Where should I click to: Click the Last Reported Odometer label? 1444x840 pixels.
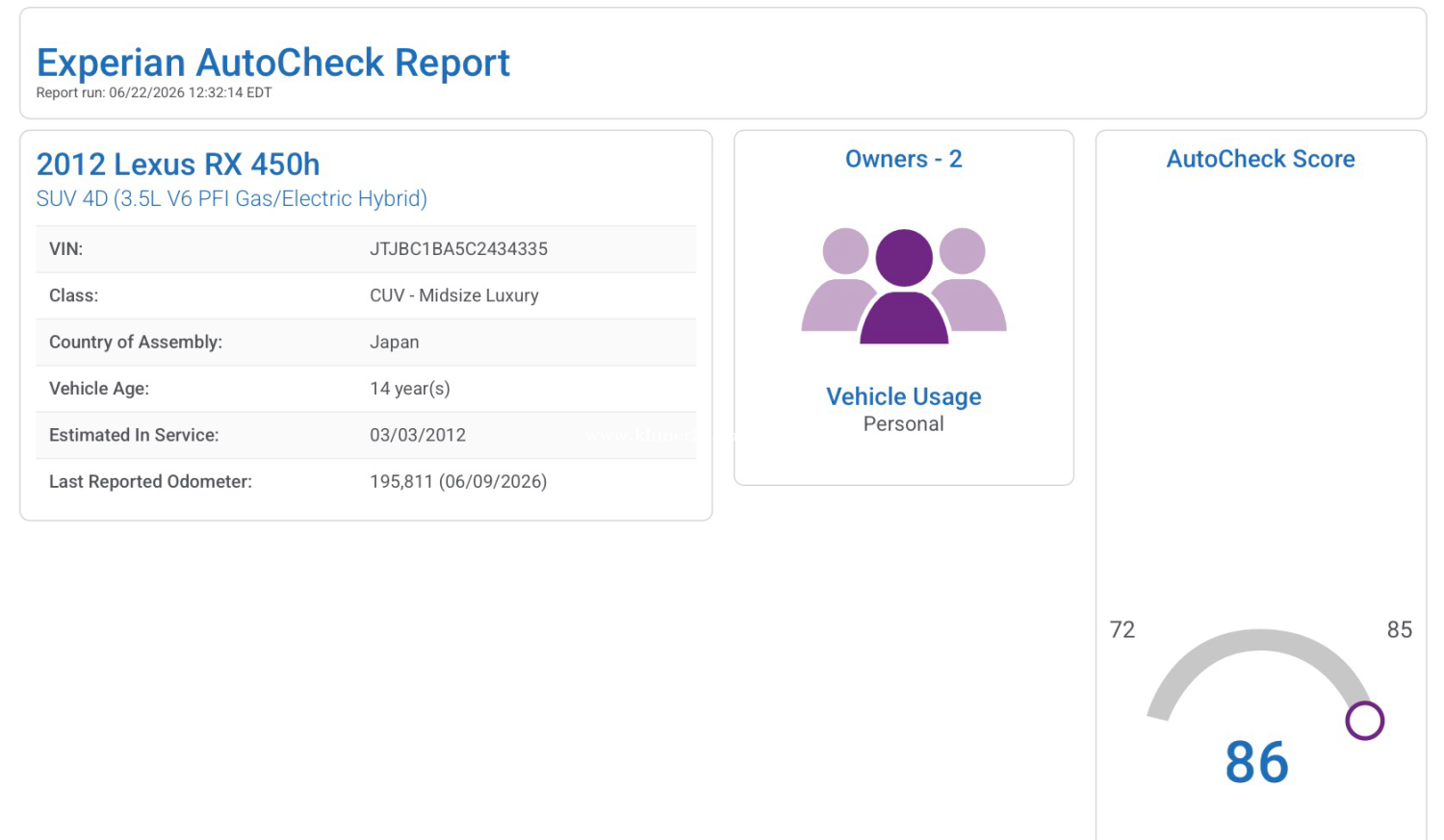coord(150,482)
